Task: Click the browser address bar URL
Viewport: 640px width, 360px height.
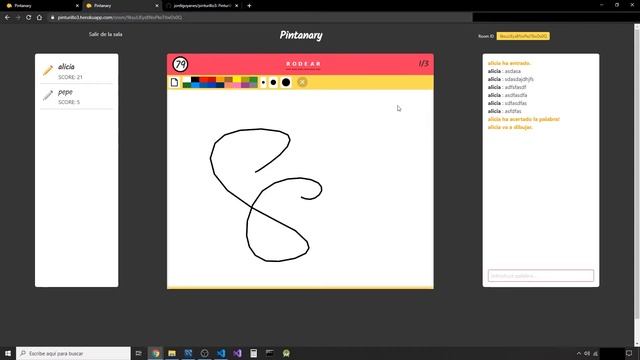Action: (x=120, y=18)
